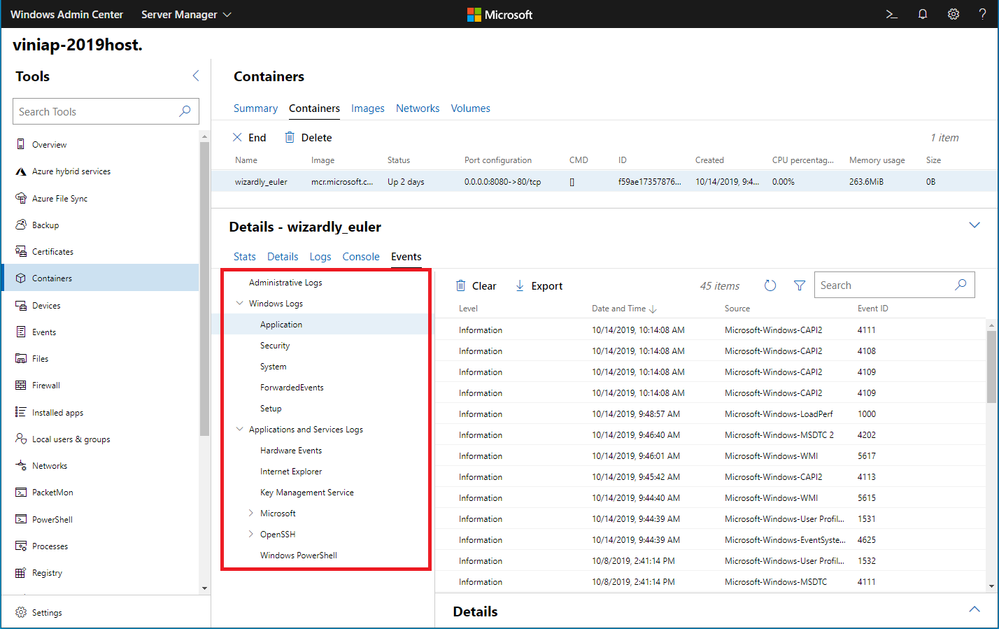
Task: Select the Security log
Action: point(275,345)
